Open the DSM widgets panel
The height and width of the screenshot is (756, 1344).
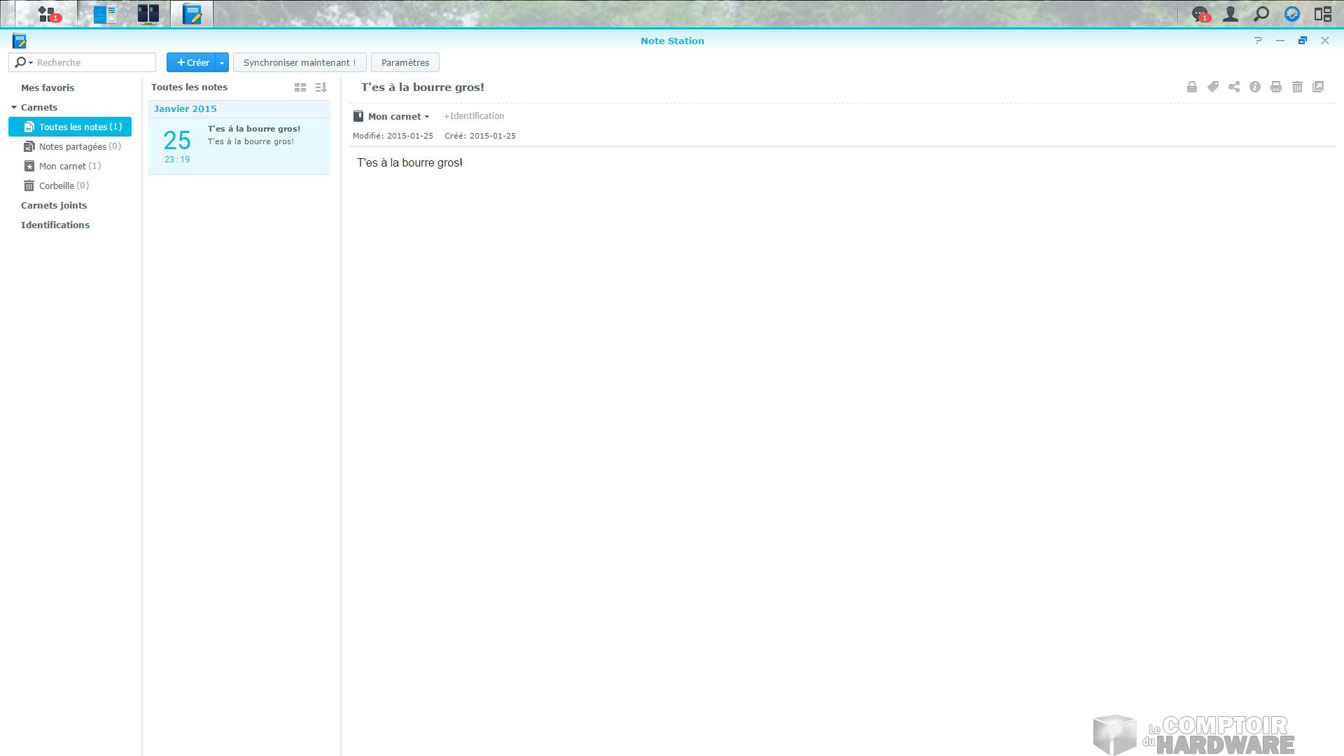[1323, 14]
